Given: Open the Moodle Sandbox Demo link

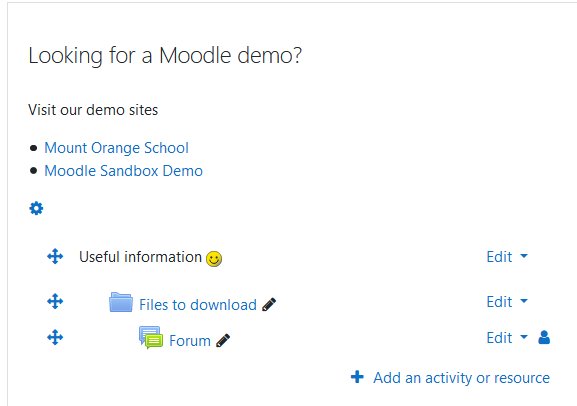Looking at the screenshot, I should coord(123,171).
